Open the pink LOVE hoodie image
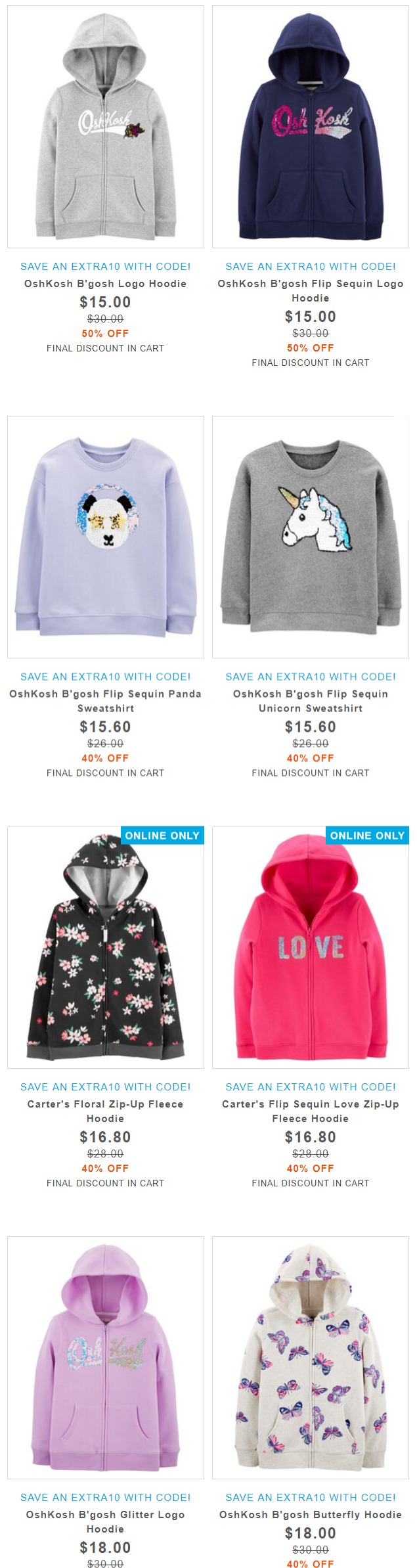 tap(311, 947)
